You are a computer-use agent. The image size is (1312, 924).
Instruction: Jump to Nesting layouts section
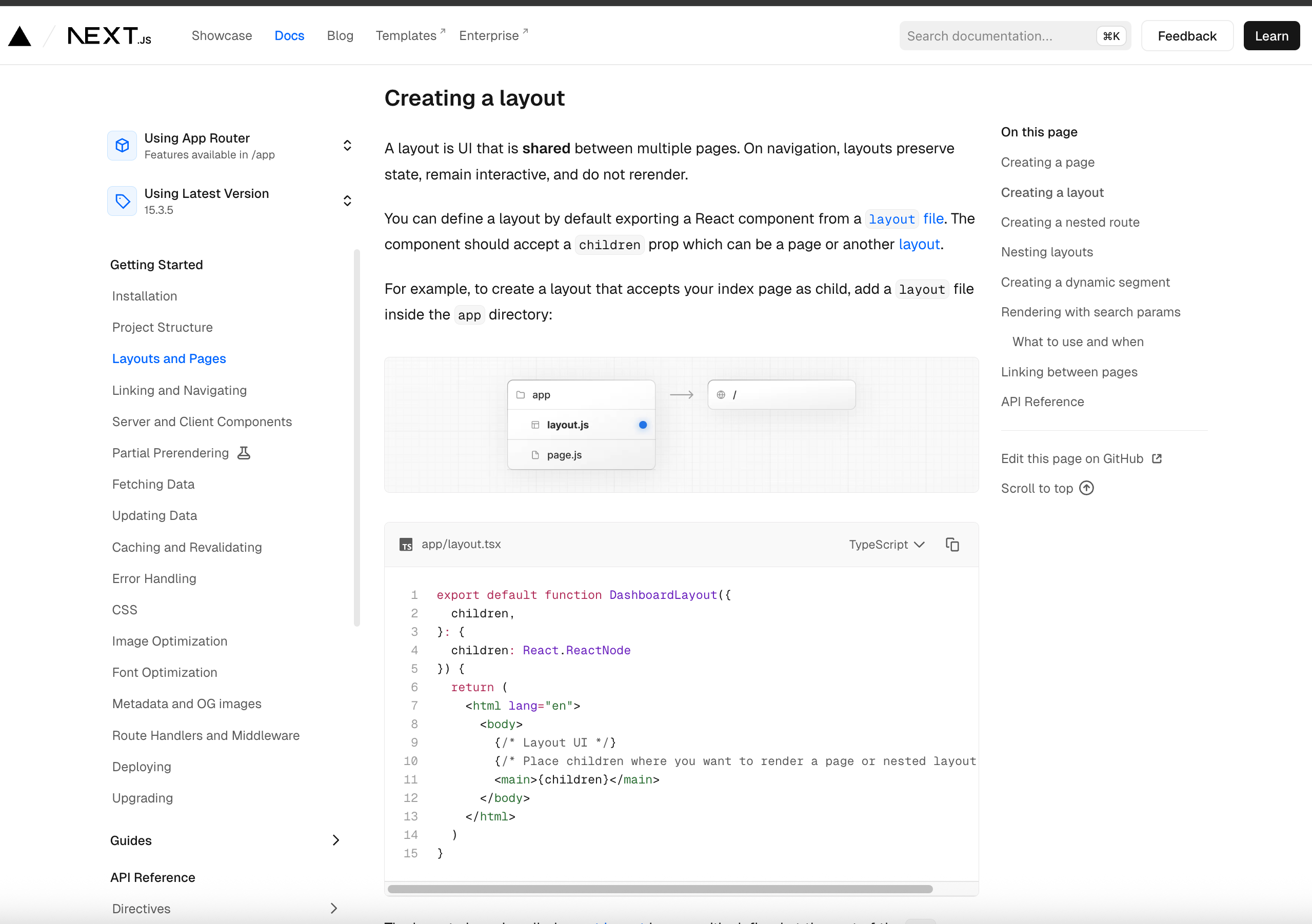click(x=1047, y=252)
